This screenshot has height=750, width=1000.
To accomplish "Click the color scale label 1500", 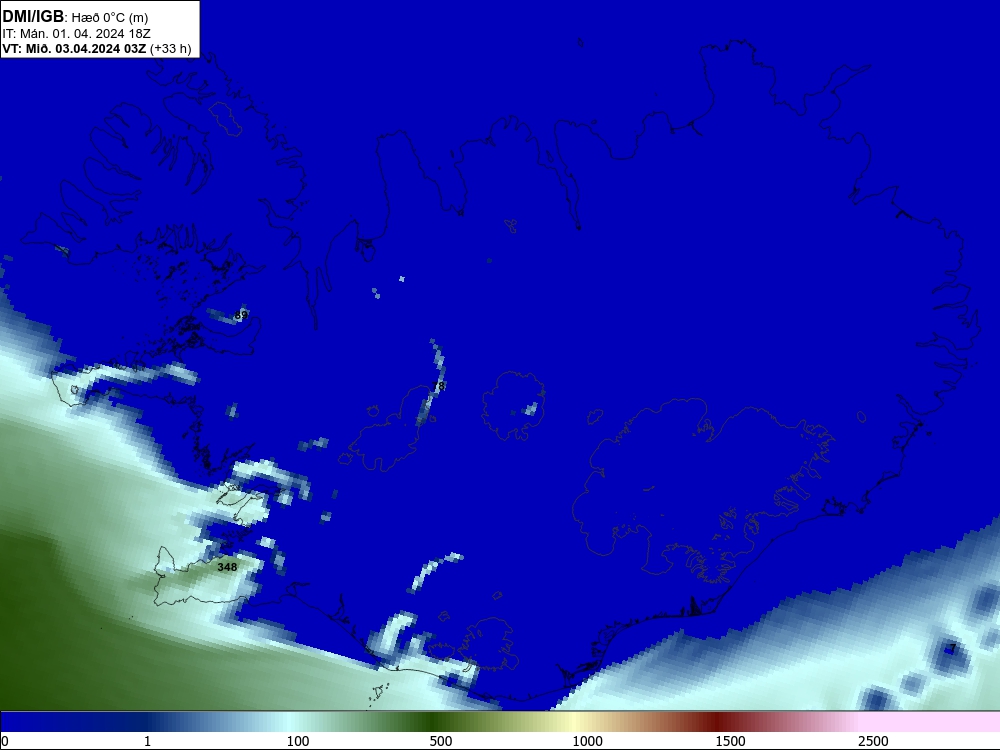I will tap(730, 741).
